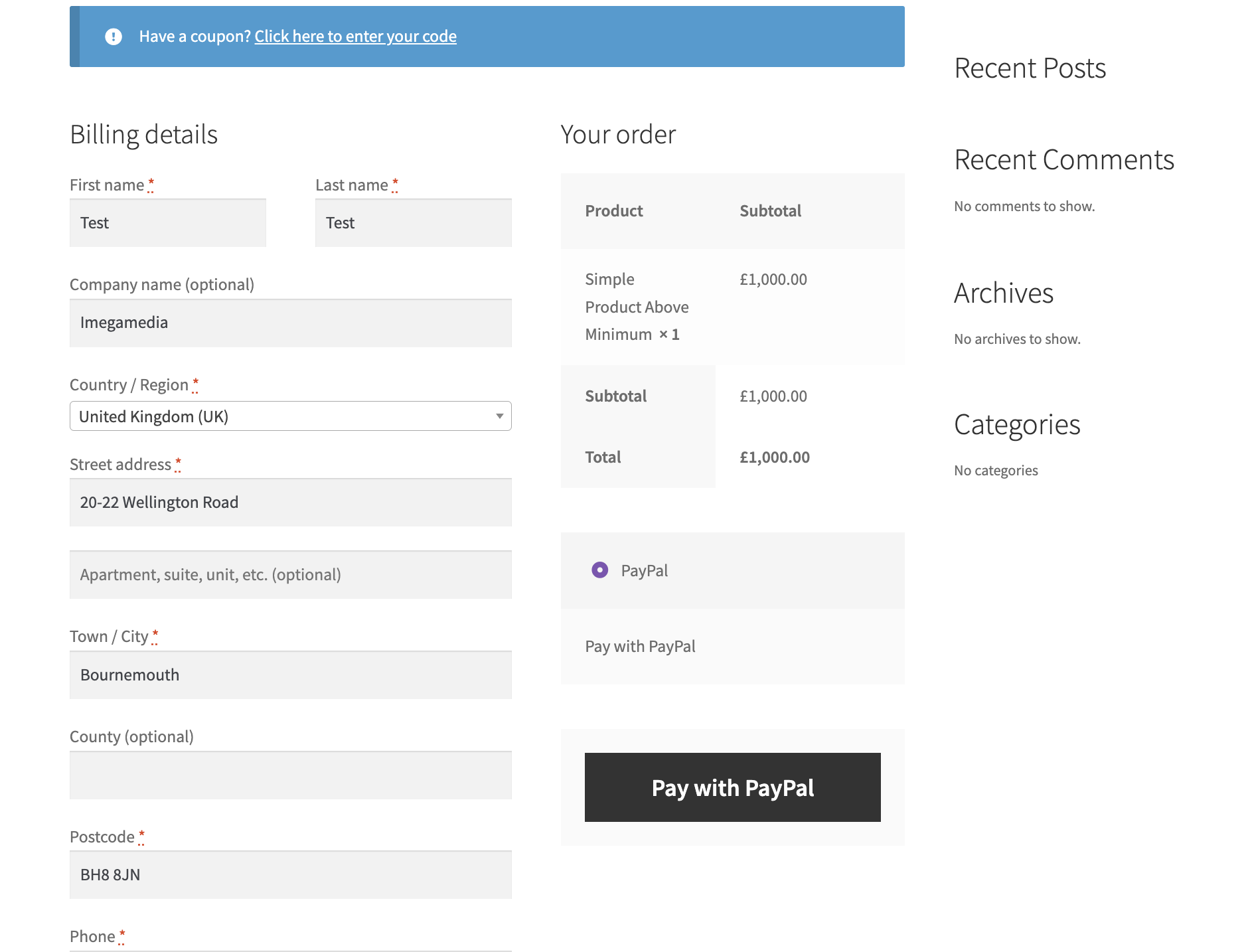This screenshot has width=1248, height=952.
Task: Click 'No archives to show.' text
Action: pyautogui.click(x=1017, y=339)
